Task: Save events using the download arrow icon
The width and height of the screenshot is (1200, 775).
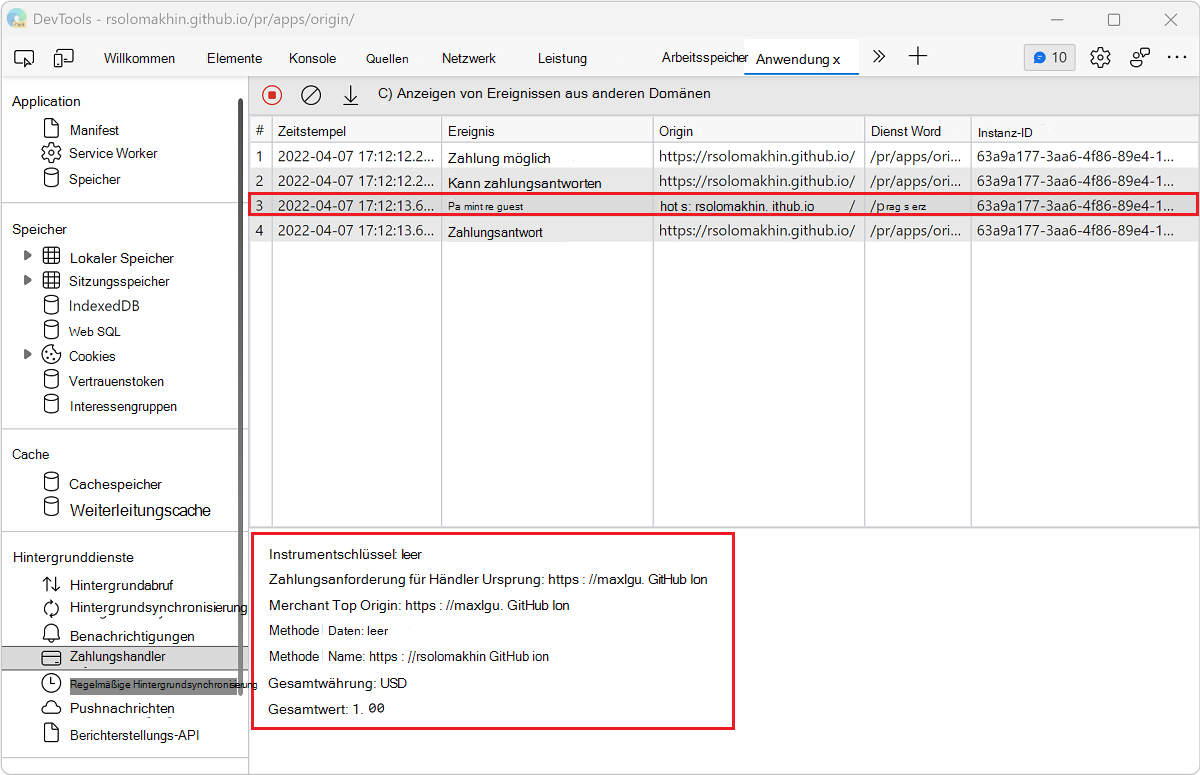Action: (x=349, y=94)
